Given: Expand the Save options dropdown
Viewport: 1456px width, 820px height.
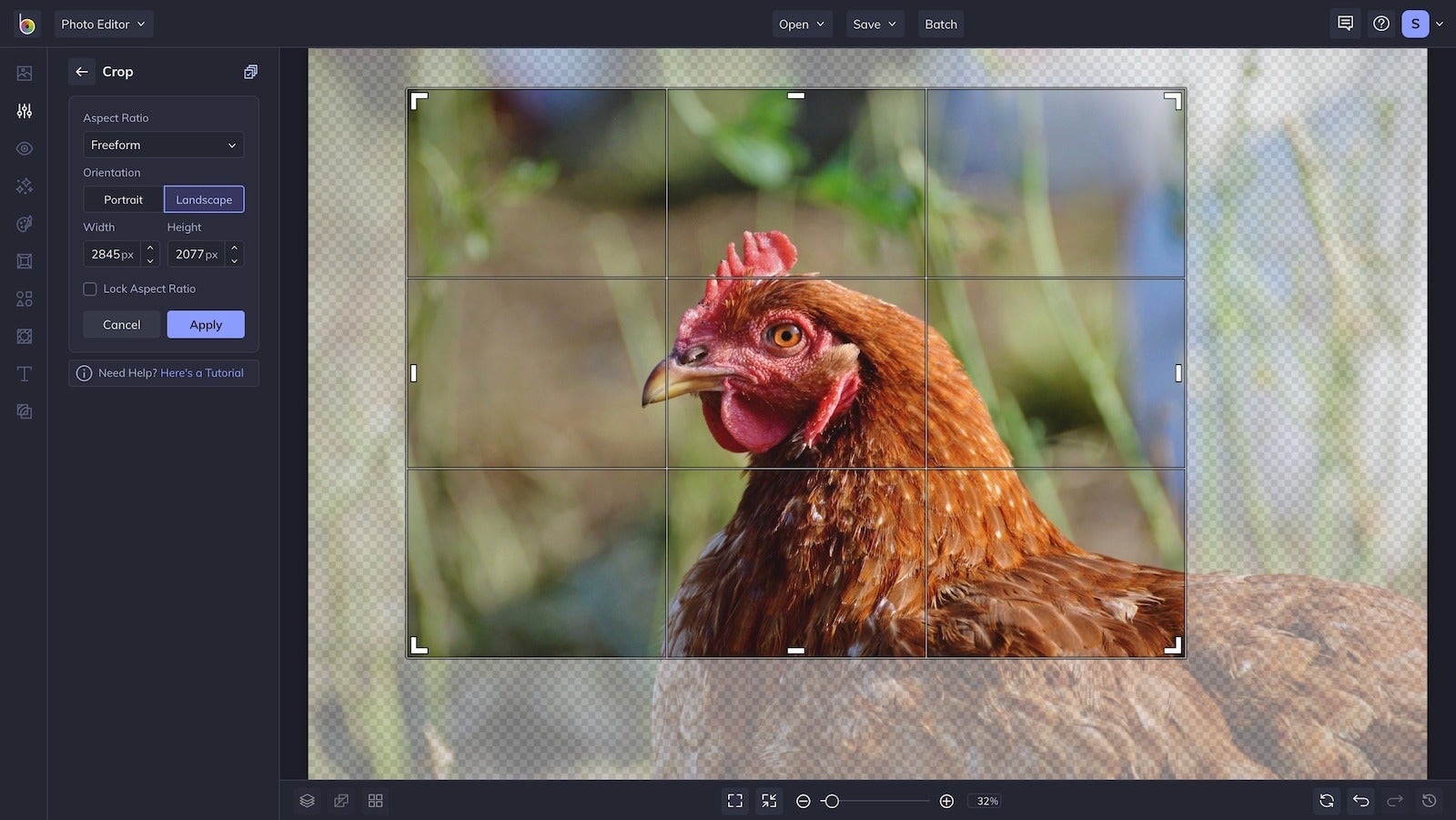Looking at the screenshot, I should [875, 24].
